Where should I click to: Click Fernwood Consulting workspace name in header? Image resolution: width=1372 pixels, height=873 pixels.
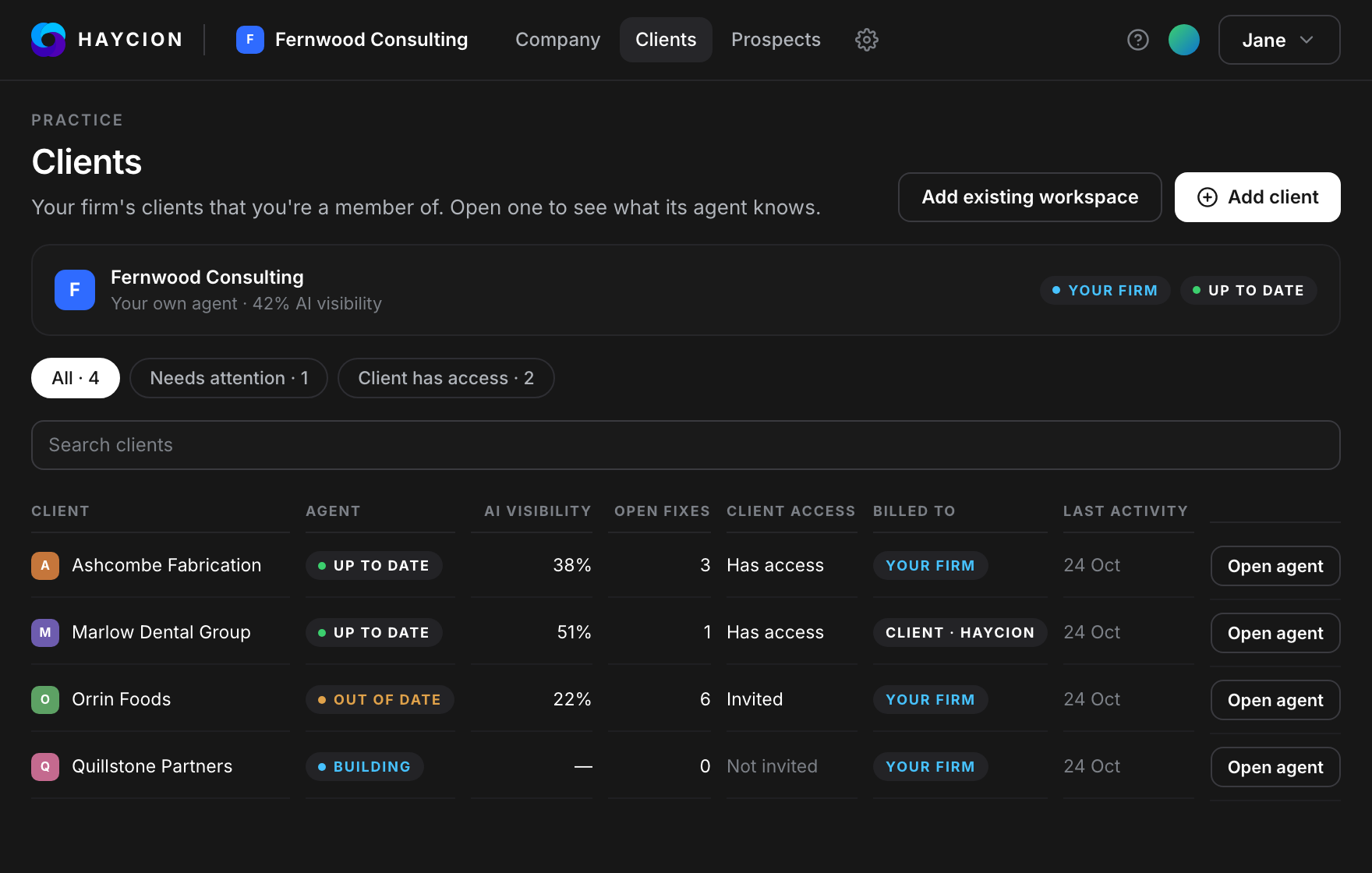pyautogui.click(x=371, y=40)
